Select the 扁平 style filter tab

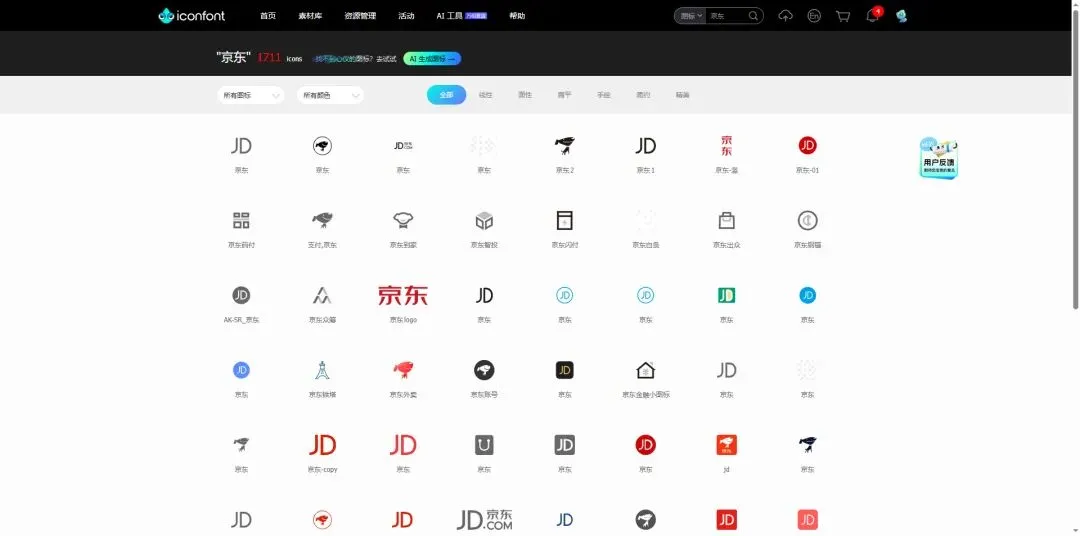[x=564, y=95]
